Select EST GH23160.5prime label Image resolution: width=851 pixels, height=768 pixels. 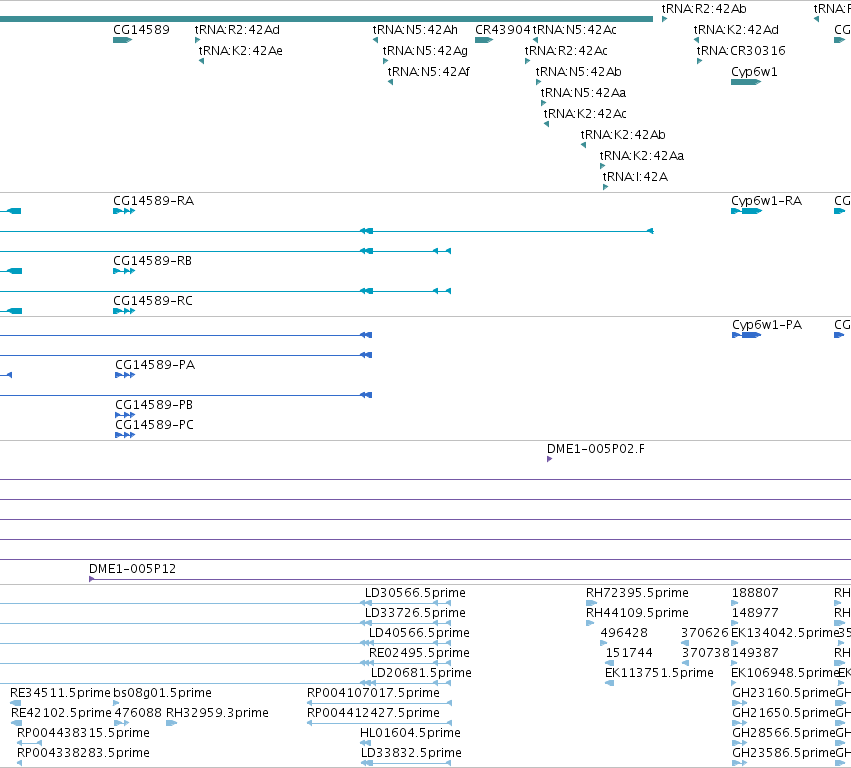[x=783, y=694]
